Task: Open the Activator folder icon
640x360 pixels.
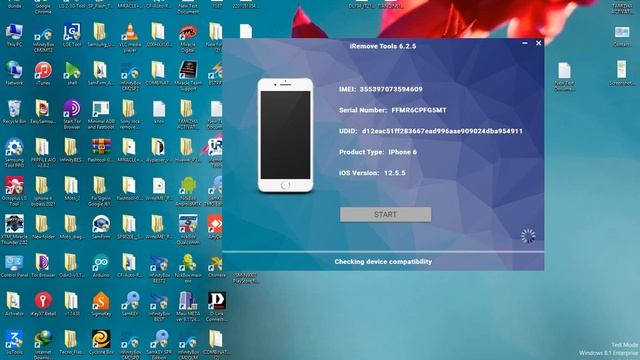Action: 14,304
